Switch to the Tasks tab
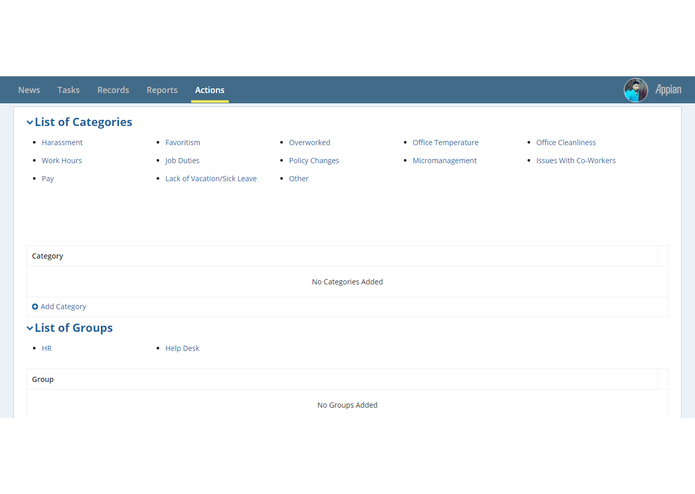Viewport: 695px width, 494px height. [68, 90]
